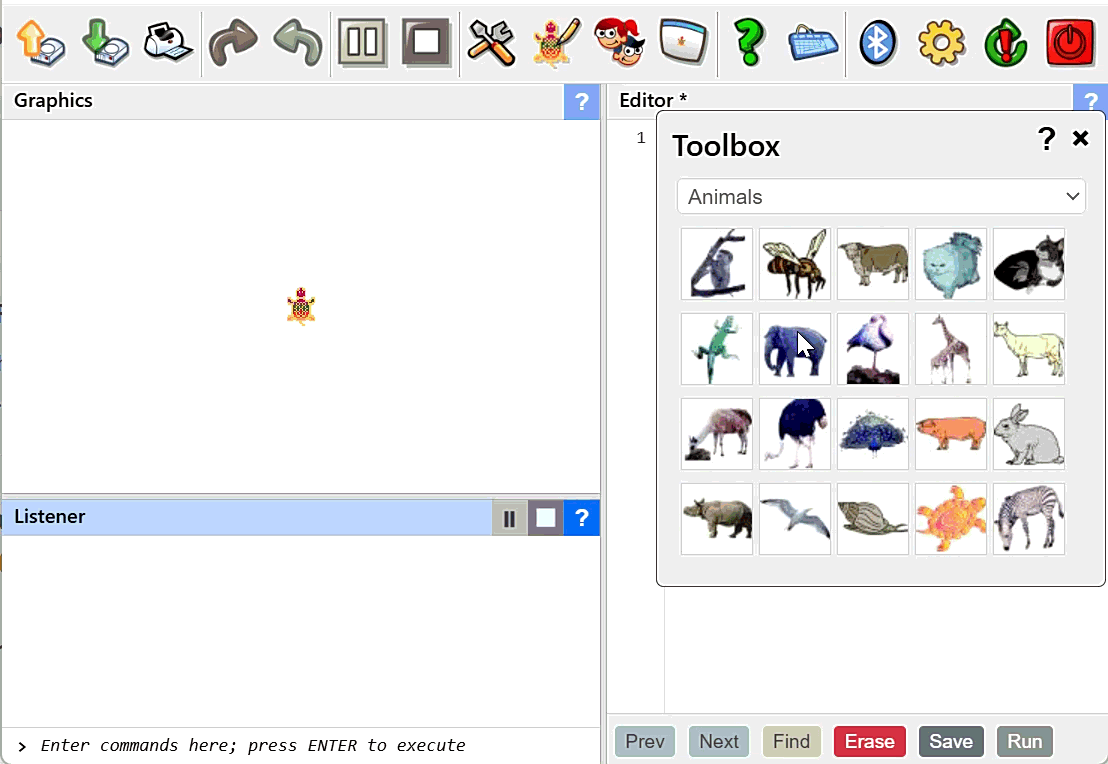Pause execution in the Listener header
The height and width of the screenshot is (764, 1108).
point(509,518)
